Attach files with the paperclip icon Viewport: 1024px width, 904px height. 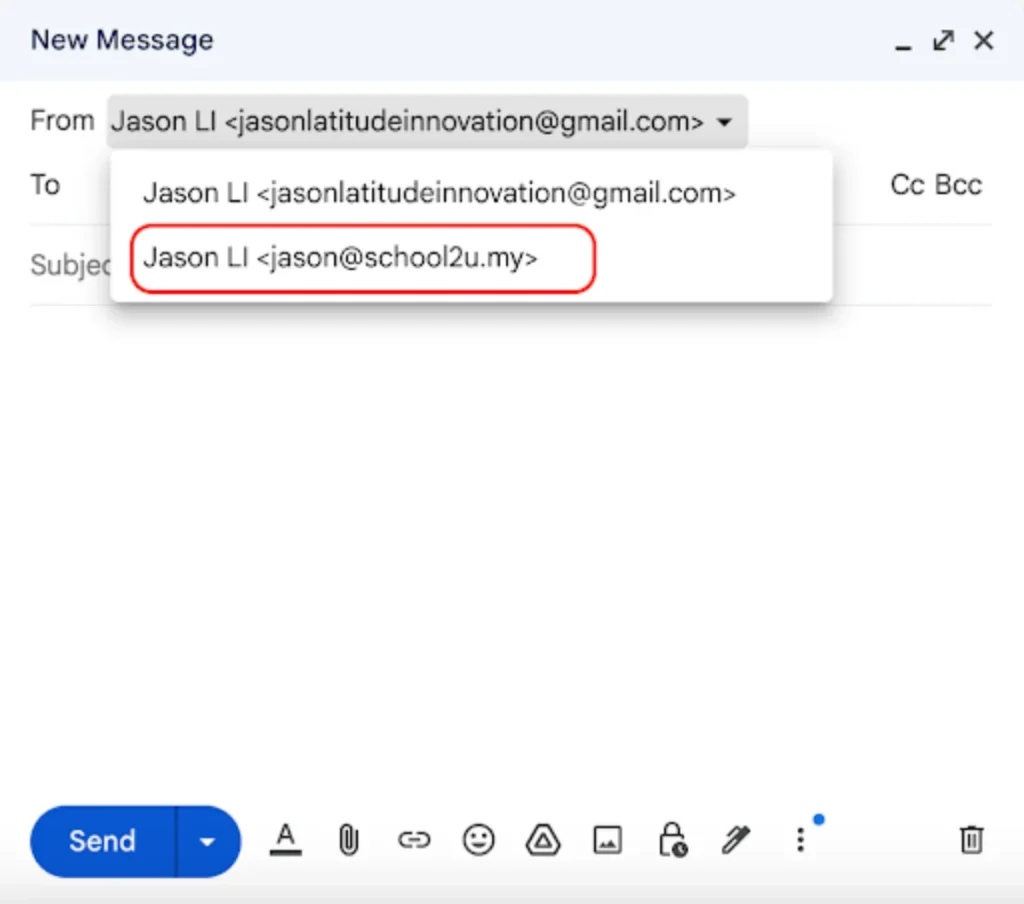(348, 840)
